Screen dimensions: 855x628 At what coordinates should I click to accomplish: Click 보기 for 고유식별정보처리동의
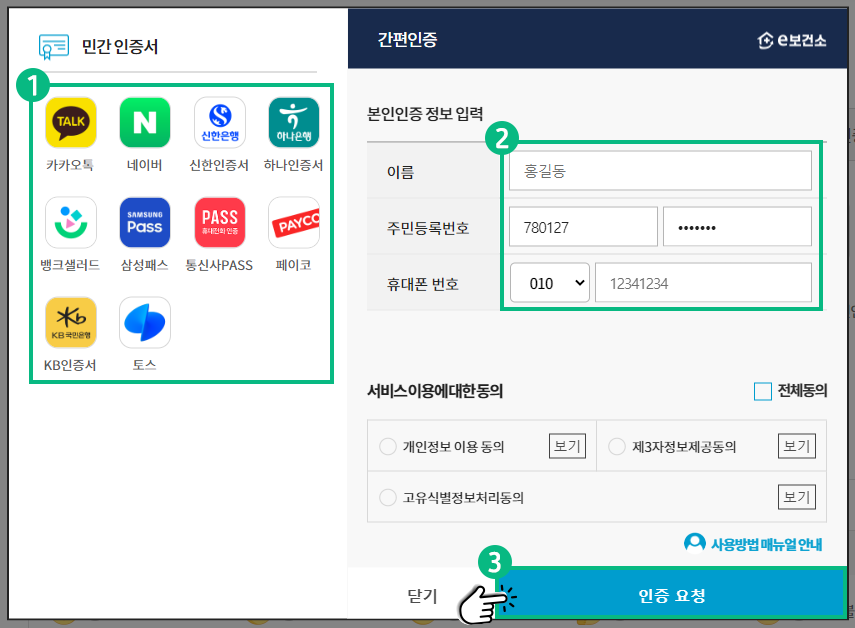point(797,497)
